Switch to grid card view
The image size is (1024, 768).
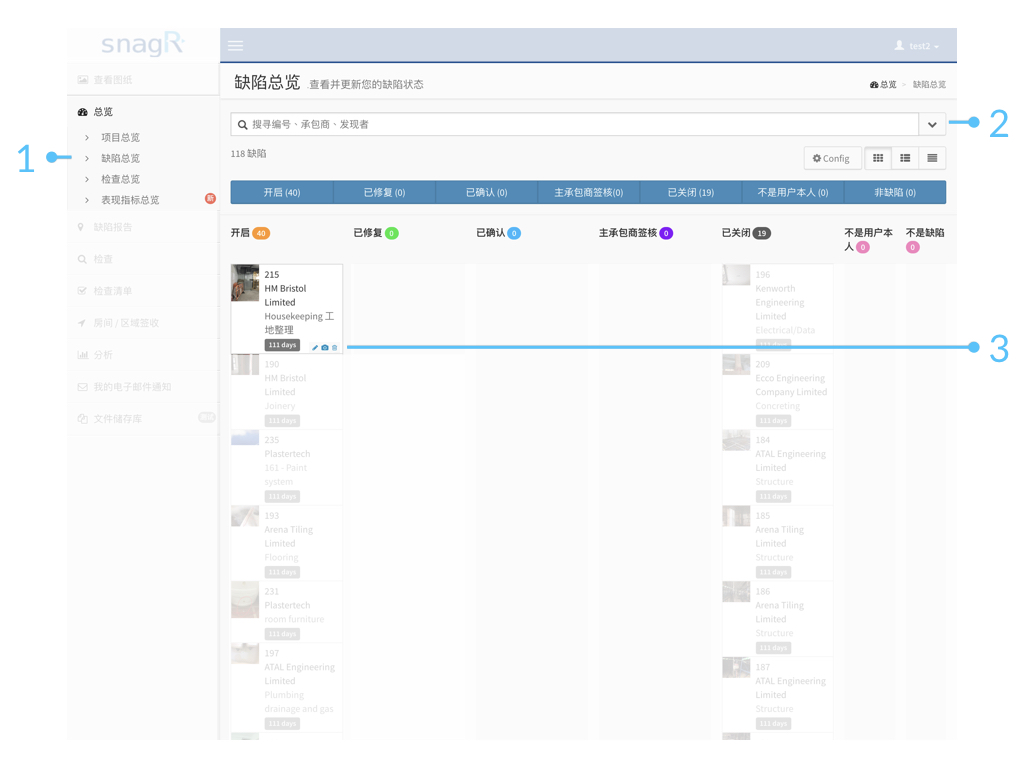[x=878, y=158]
